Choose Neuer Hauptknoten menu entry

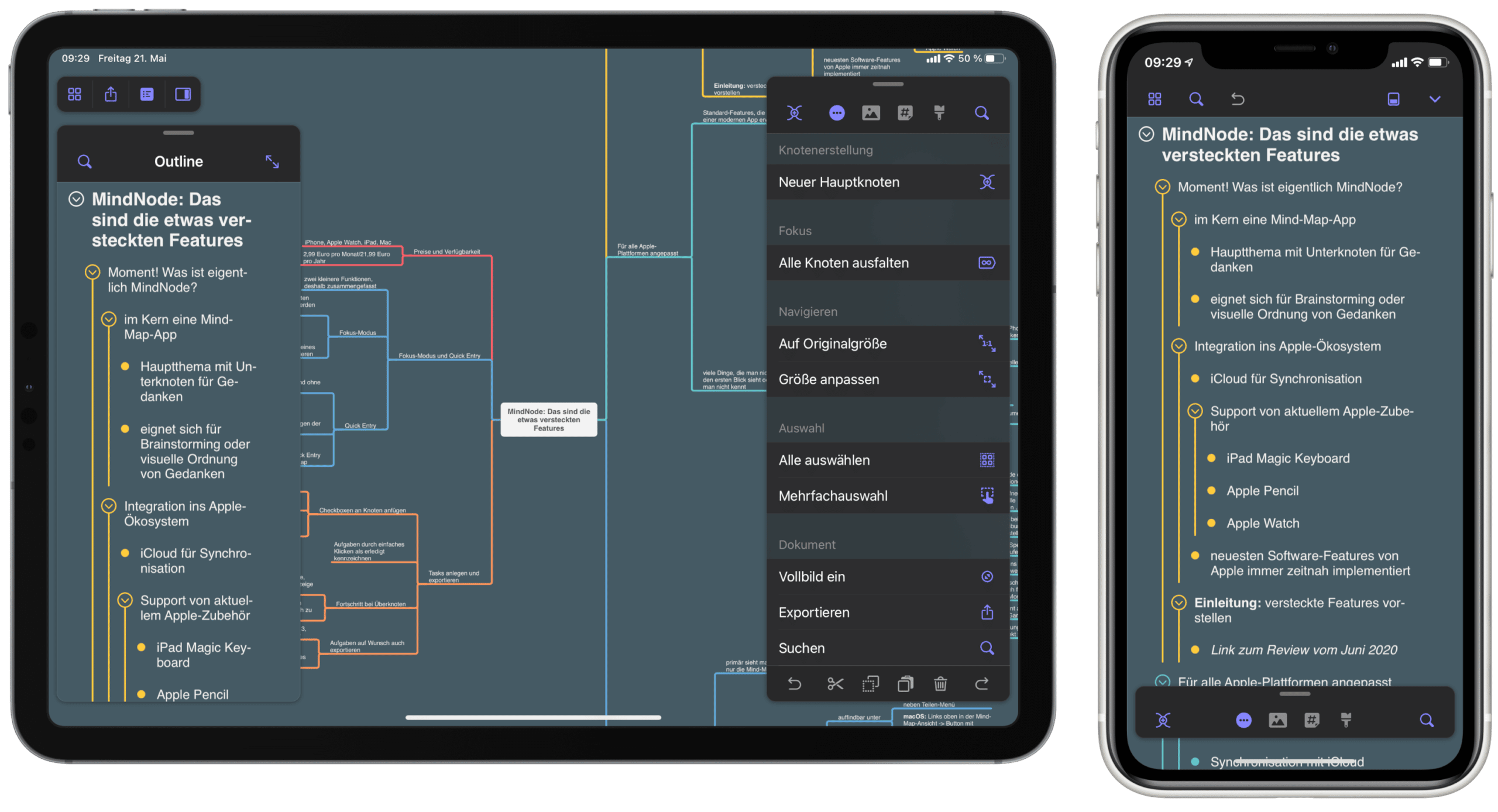(x=888, y=182)
